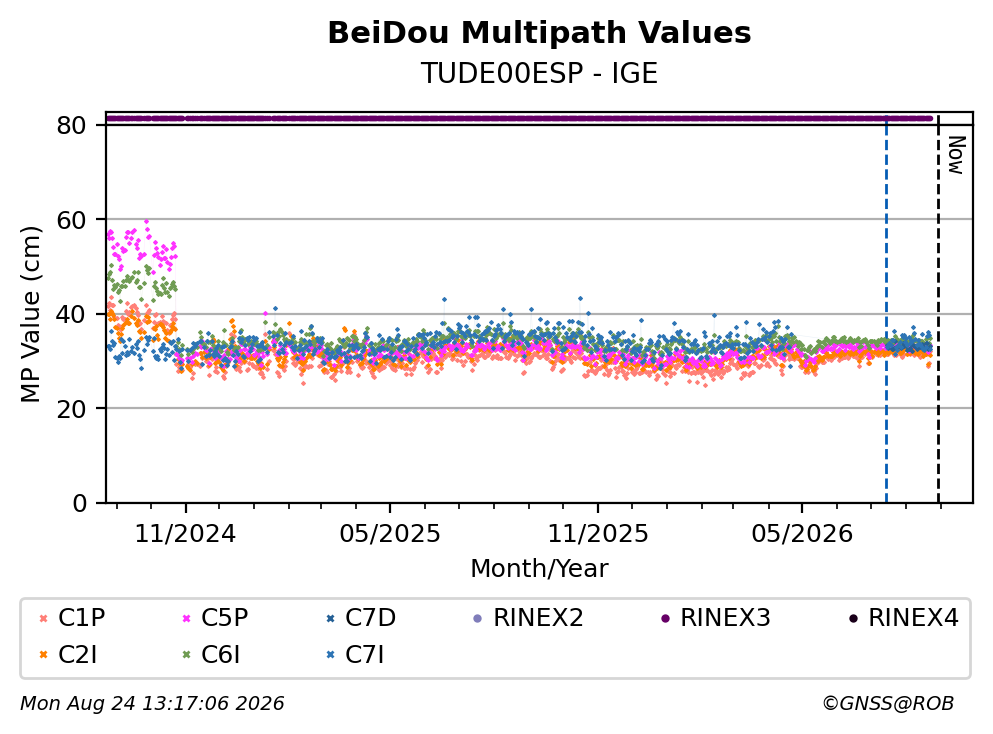The height and width of the screenshot is (734, 993).
Task: Click the purple RINEX3 availability band
Action: (520, 118)
